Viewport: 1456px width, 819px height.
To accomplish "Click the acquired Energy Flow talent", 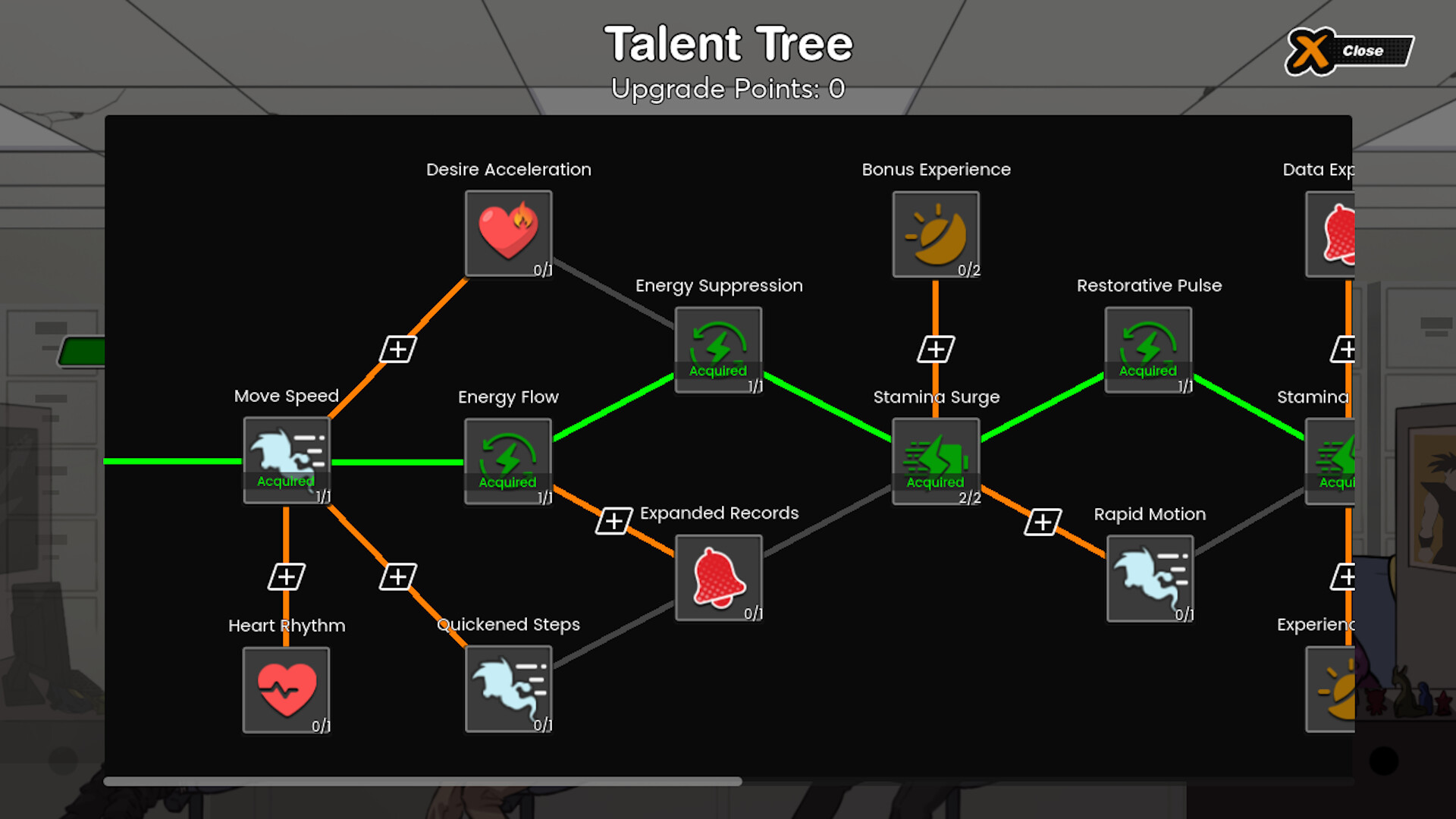I will point(508,461).
